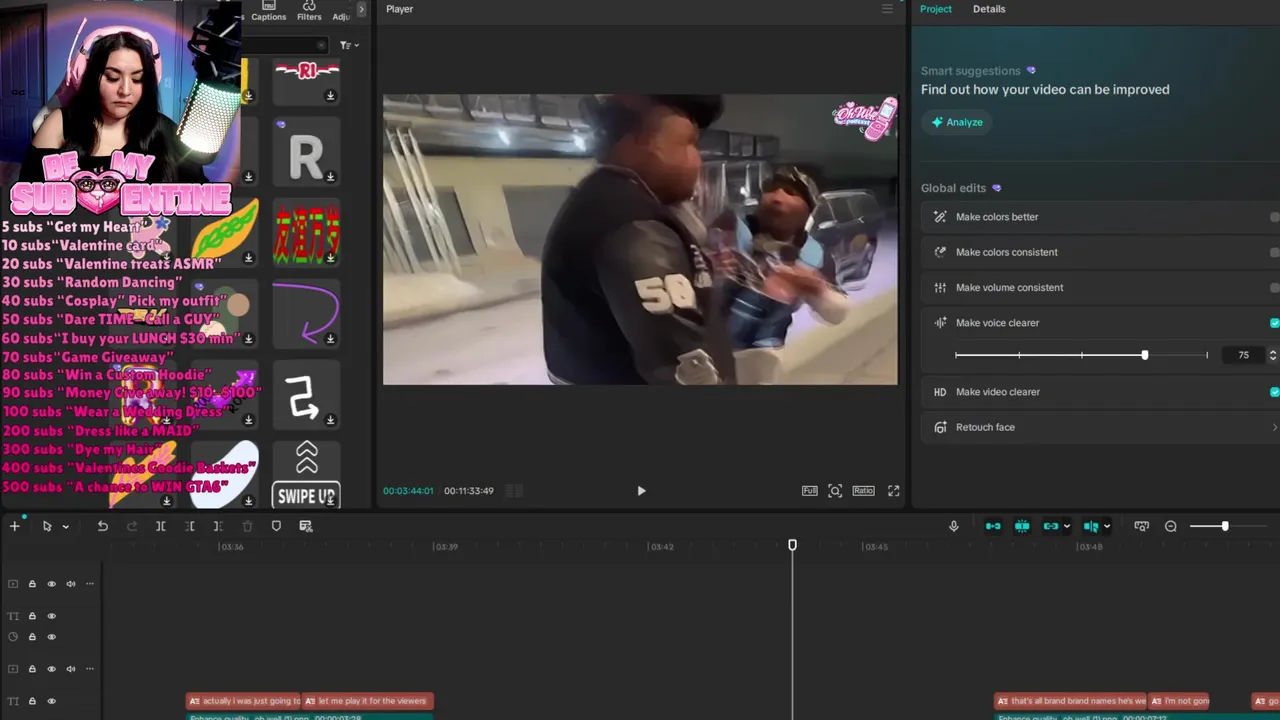This screenshot has height=720, width=1280.
Task: Select the SWIPE UP sticker
Action: (306, 476)
